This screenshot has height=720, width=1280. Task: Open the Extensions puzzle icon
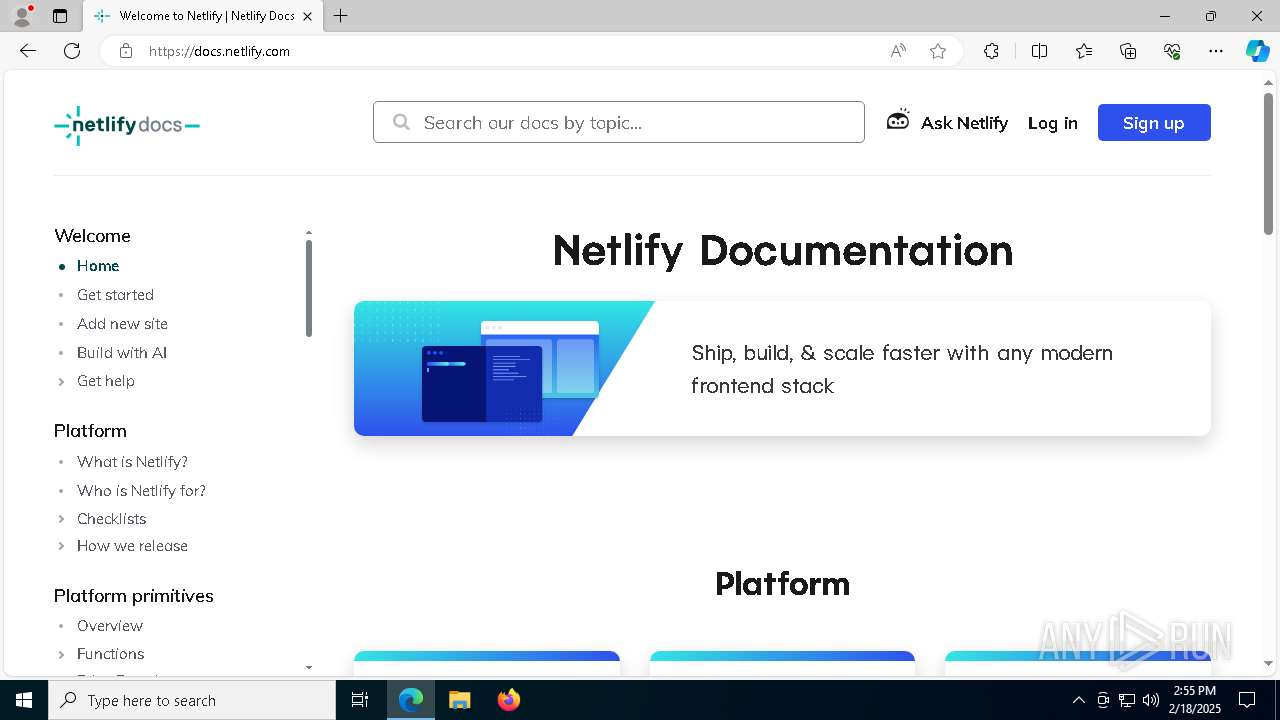click(991, 51)
